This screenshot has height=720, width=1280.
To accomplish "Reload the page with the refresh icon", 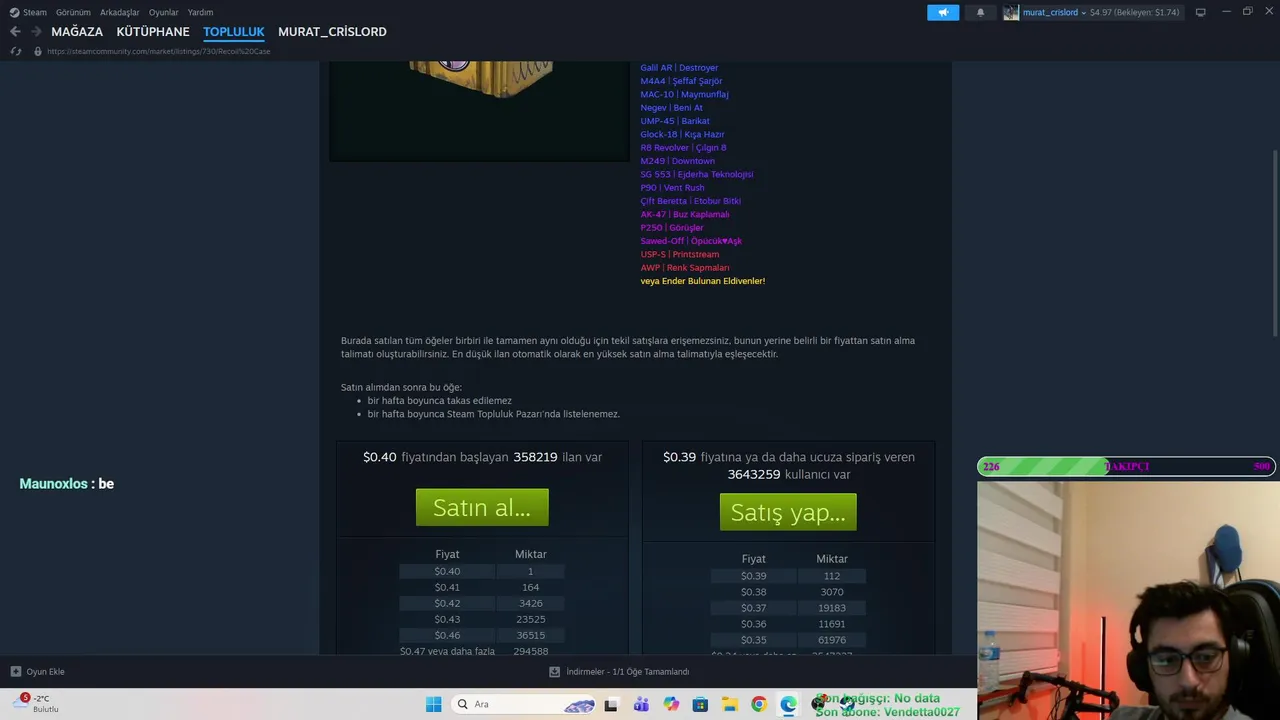I will pyautogui.click(x=15, y=51).
